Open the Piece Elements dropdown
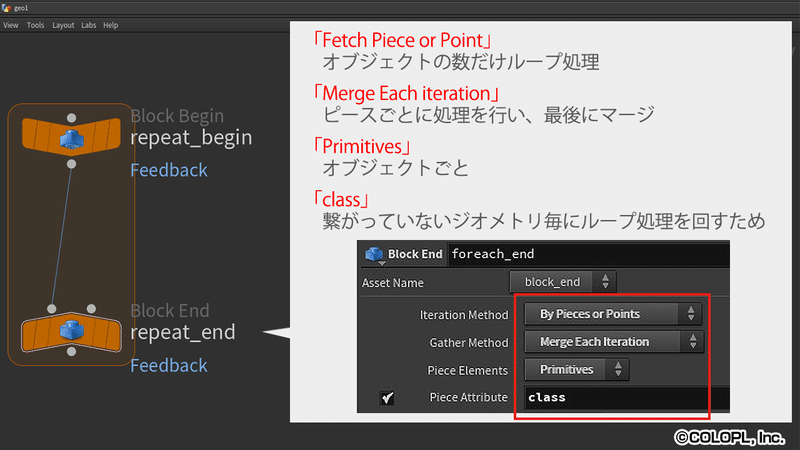Image resolution: width=800 pixels, height=450 pixels. pyautogui.click(x=577, y=369)
